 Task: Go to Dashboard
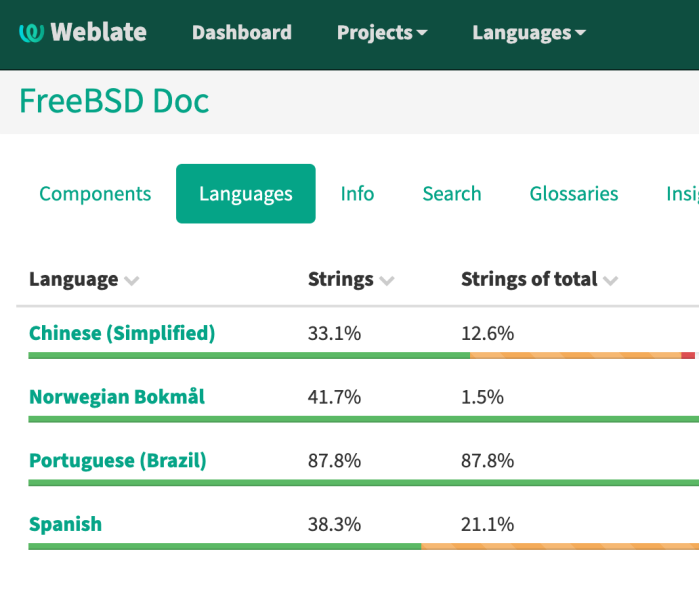pyautogui.click(x=242, y=33)
